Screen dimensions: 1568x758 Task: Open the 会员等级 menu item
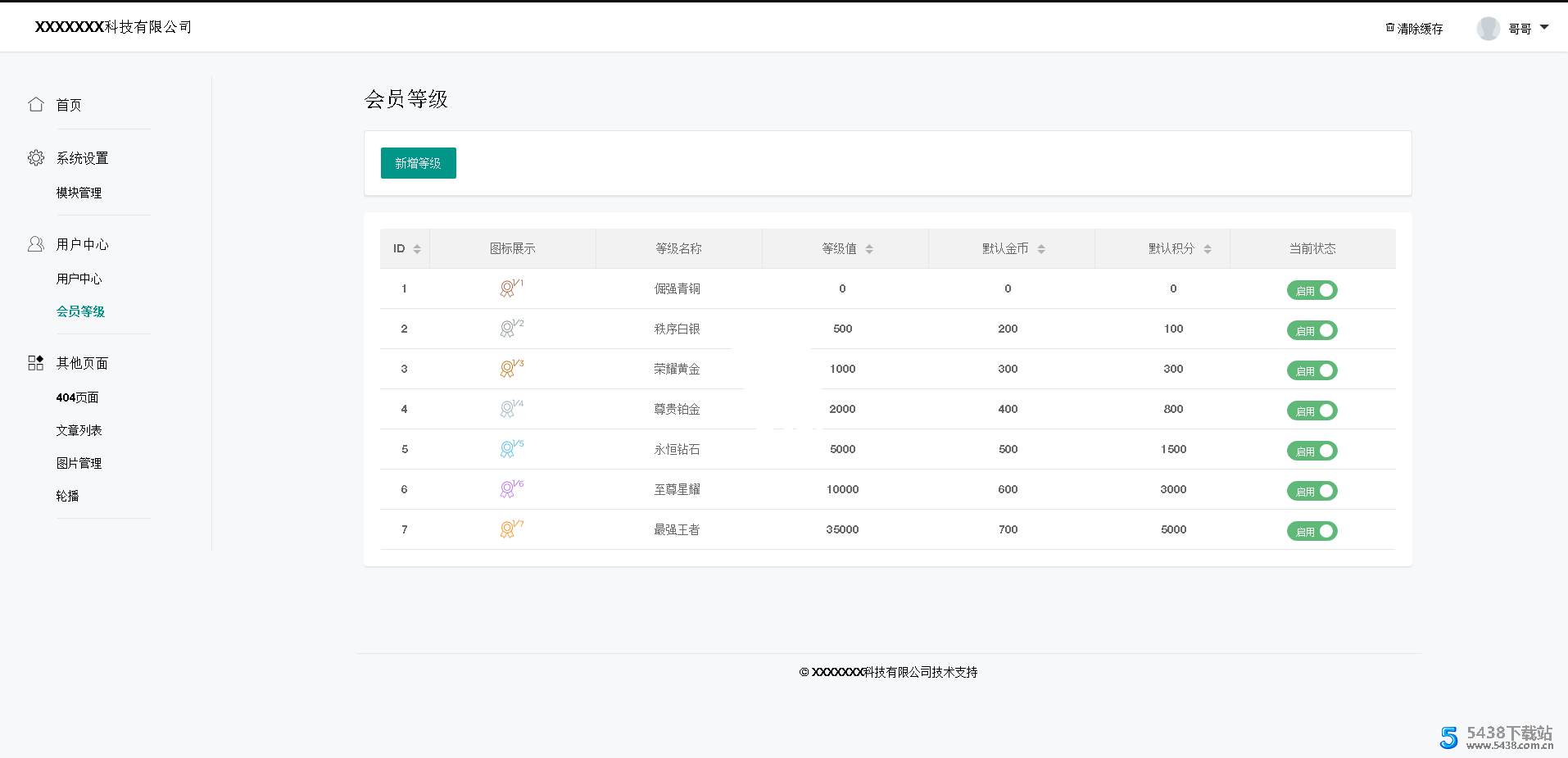pos(79,311)
